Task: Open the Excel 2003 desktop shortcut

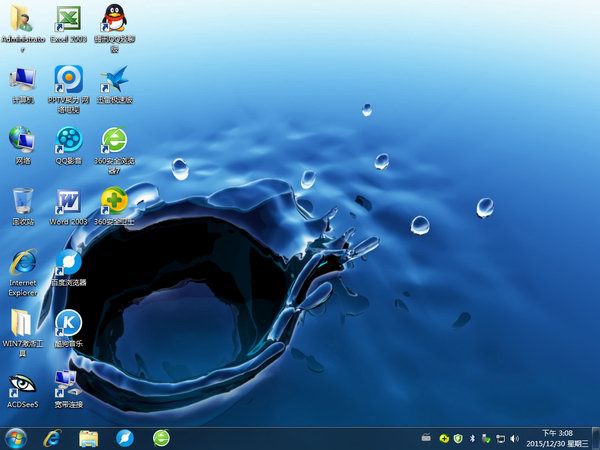Action: tap(68, 19)
